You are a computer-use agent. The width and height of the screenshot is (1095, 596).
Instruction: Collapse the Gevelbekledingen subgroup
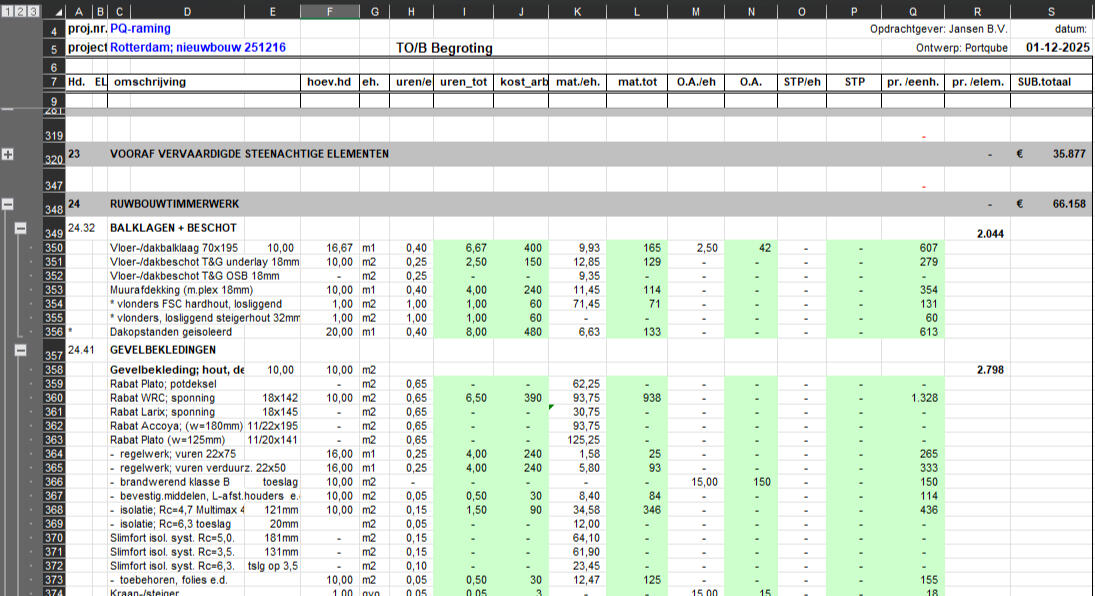click(20, 350)
